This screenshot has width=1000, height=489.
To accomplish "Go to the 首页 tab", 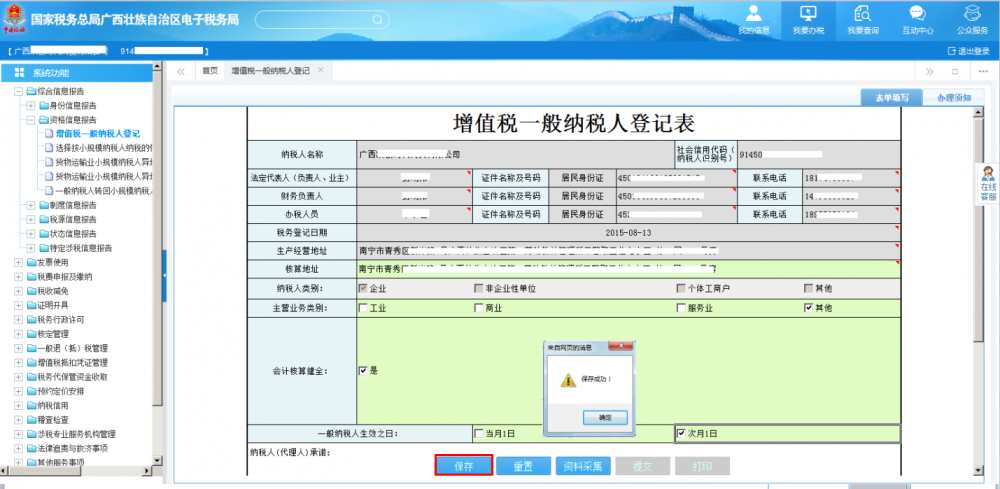I will tap(210, 71).
